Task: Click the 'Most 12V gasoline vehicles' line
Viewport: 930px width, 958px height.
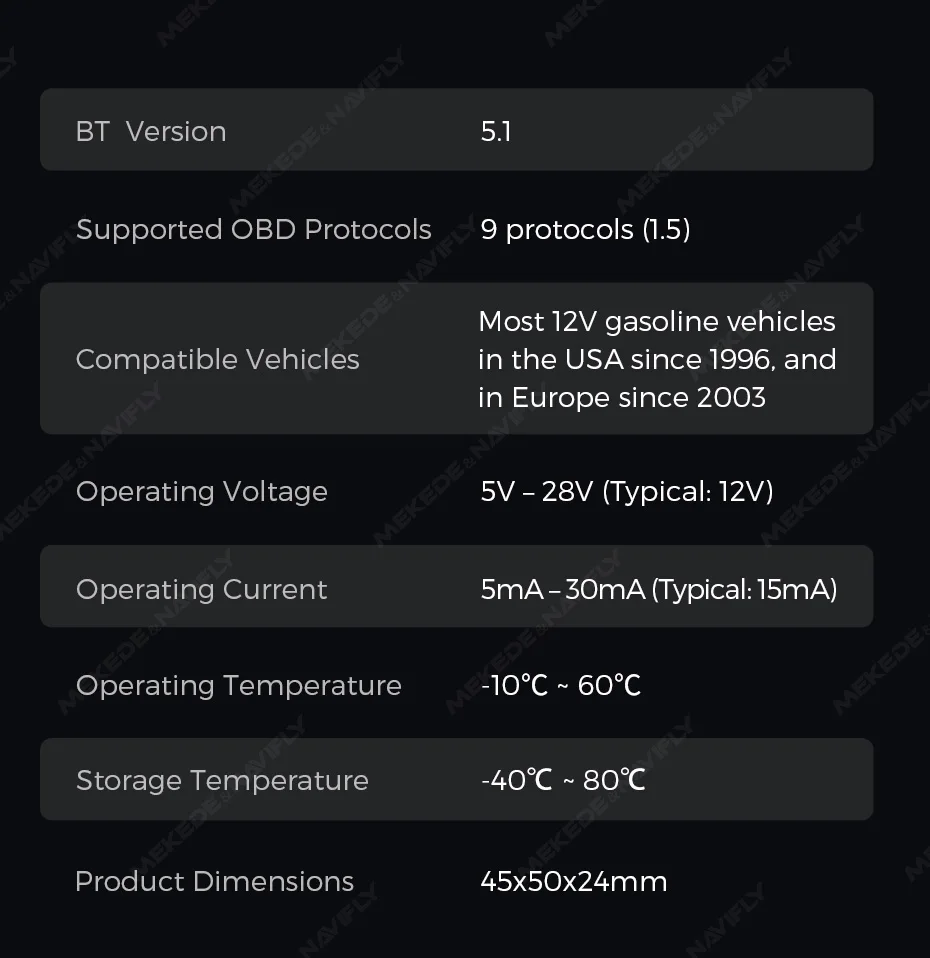Action: (x=657, y=321)
